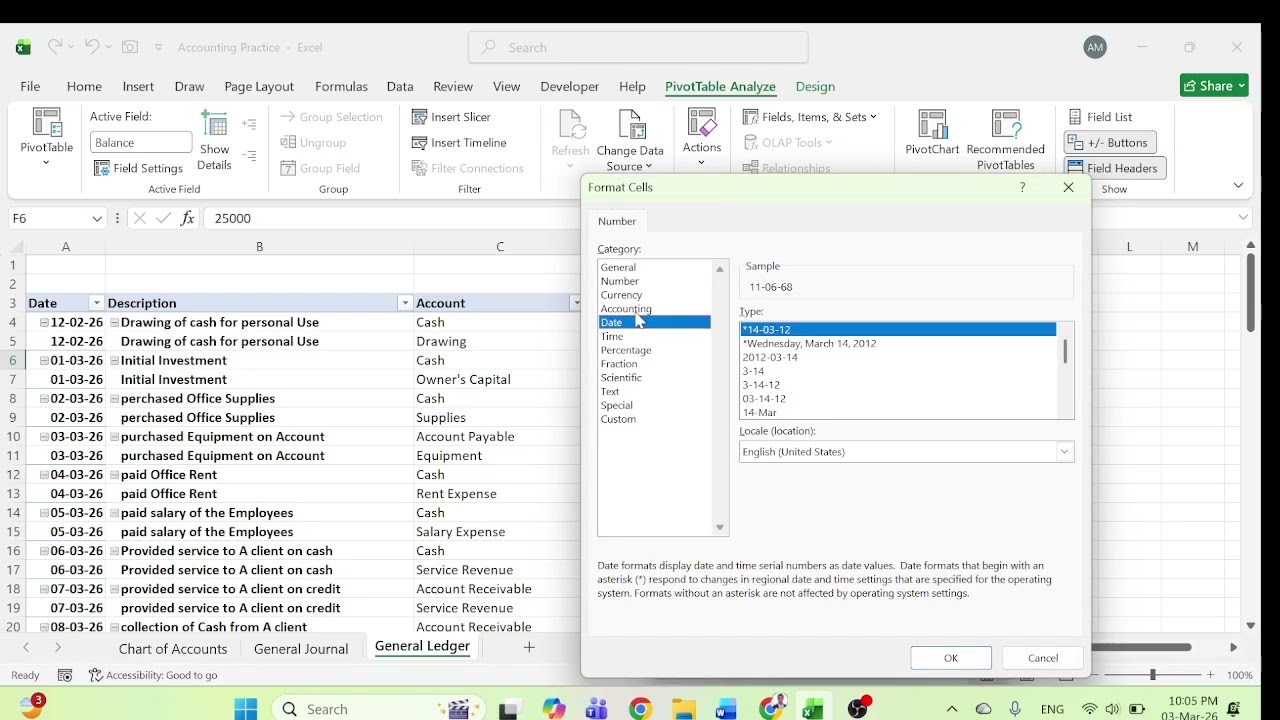The image size is (1280, 720).
Task: Choose the 14-Mar date type
Action: [x=760, y=412]
